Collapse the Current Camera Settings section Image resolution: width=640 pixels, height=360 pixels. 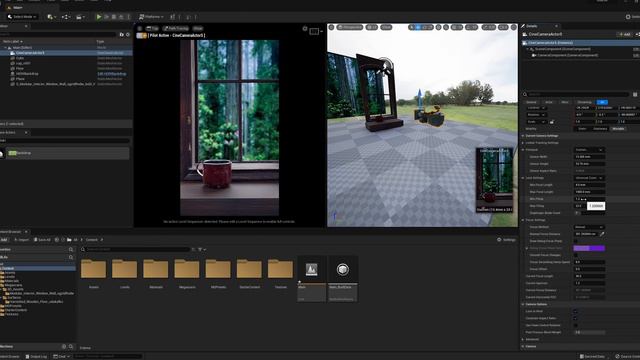523,136
